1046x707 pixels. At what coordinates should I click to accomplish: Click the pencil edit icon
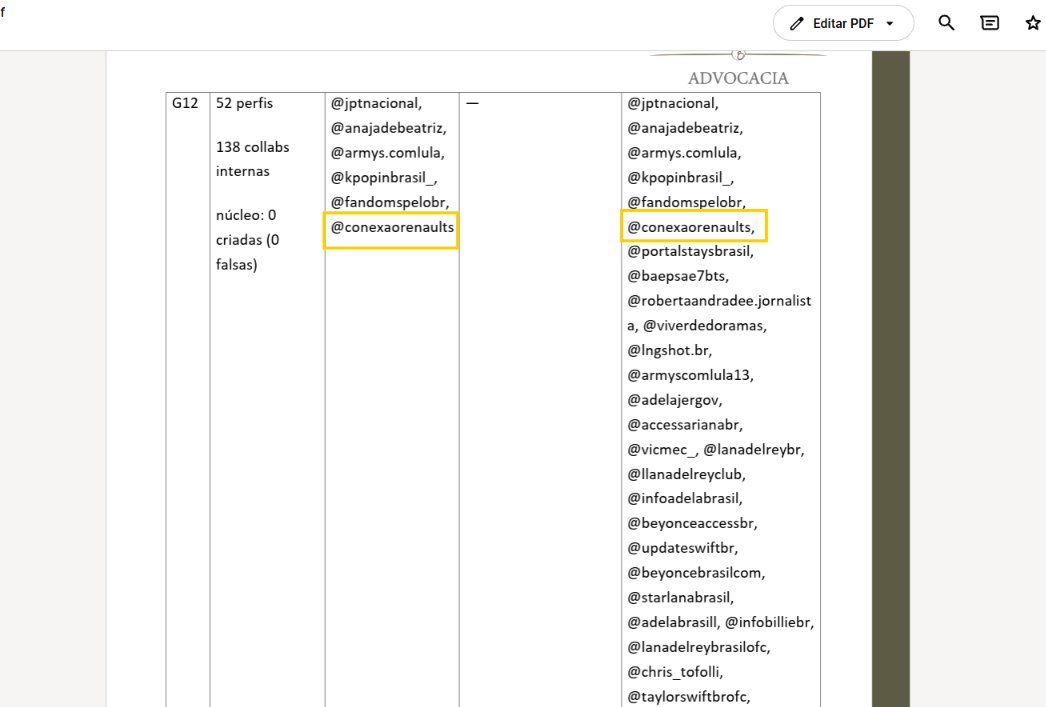pyautogui.click(x=797, y=23)
